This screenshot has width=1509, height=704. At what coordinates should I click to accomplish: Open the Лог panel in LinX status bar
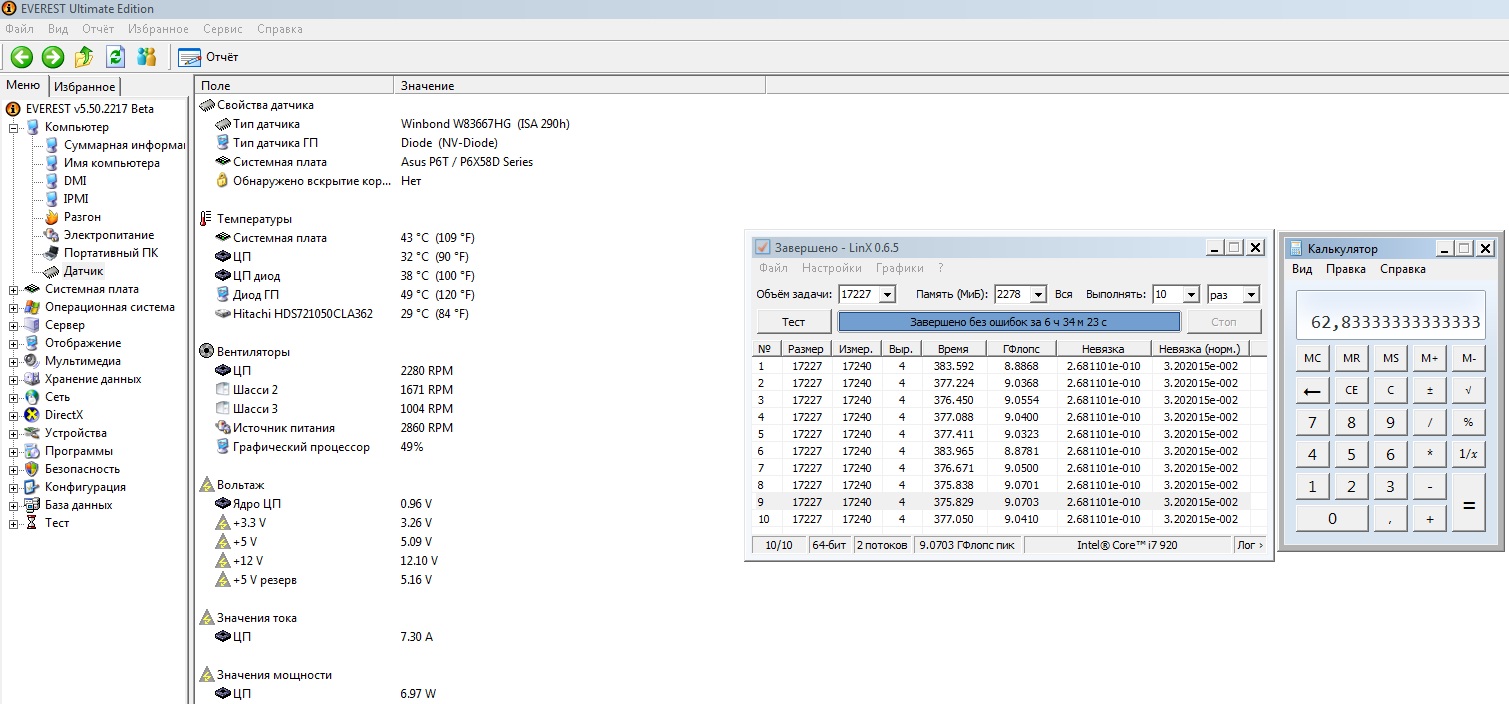click(x=1250, y=545)
